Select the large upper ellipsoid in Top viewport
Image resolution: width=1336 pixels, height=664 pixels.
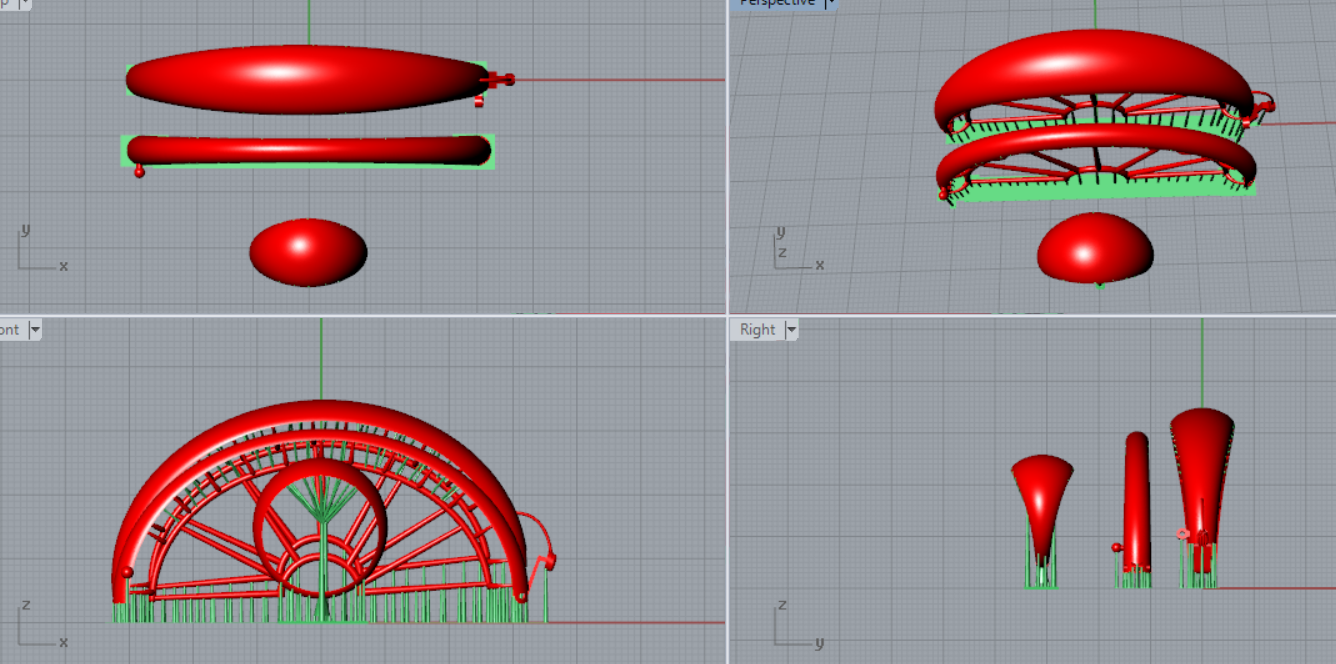click(300, 80)
